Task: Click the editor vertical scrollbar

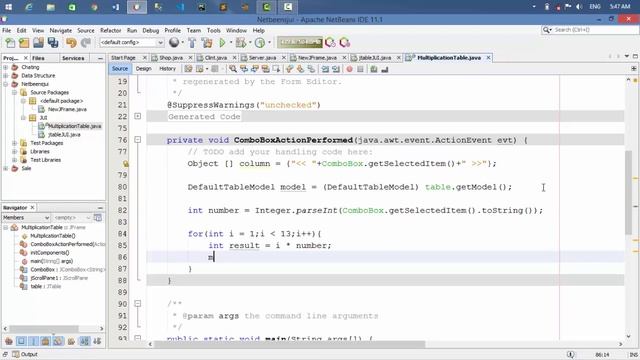Action: [628, 192]
